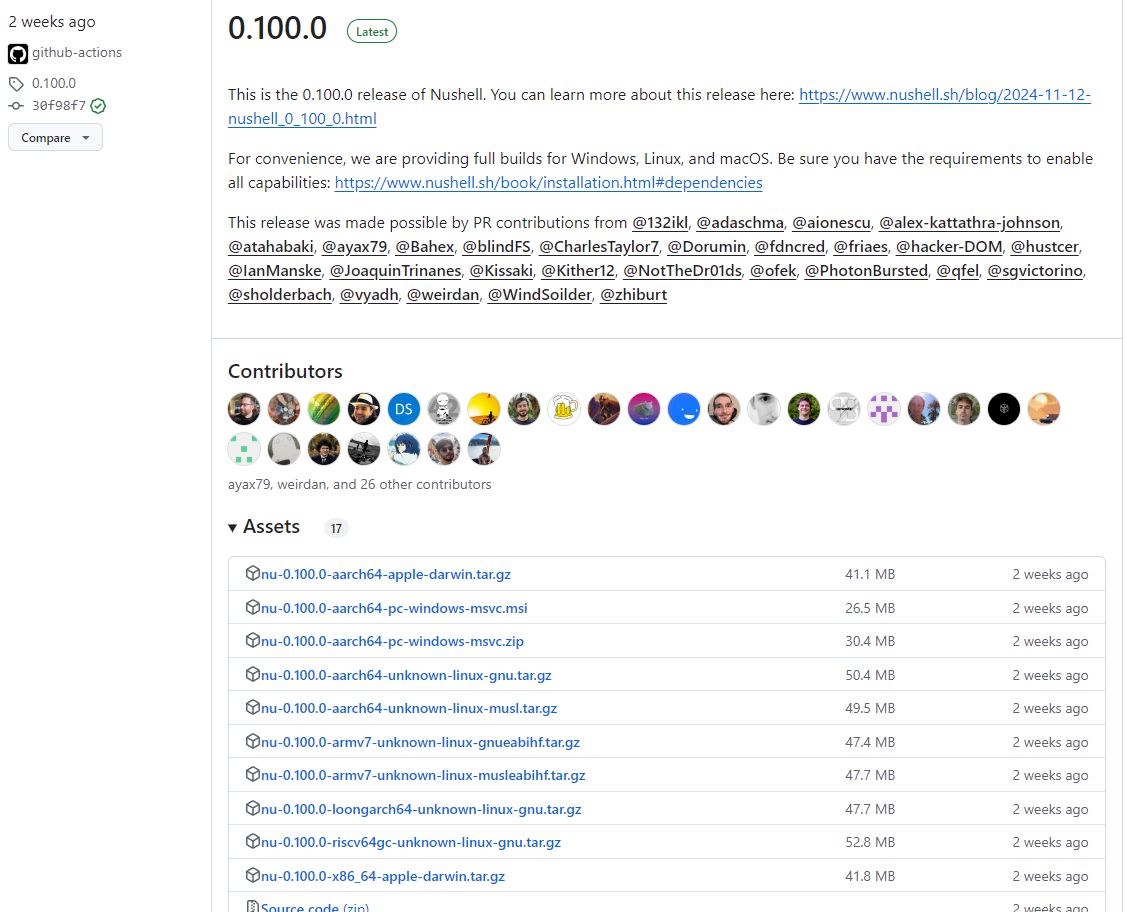
Task: Click the @IanManske mention link
Action: click(x=275, y=270)
